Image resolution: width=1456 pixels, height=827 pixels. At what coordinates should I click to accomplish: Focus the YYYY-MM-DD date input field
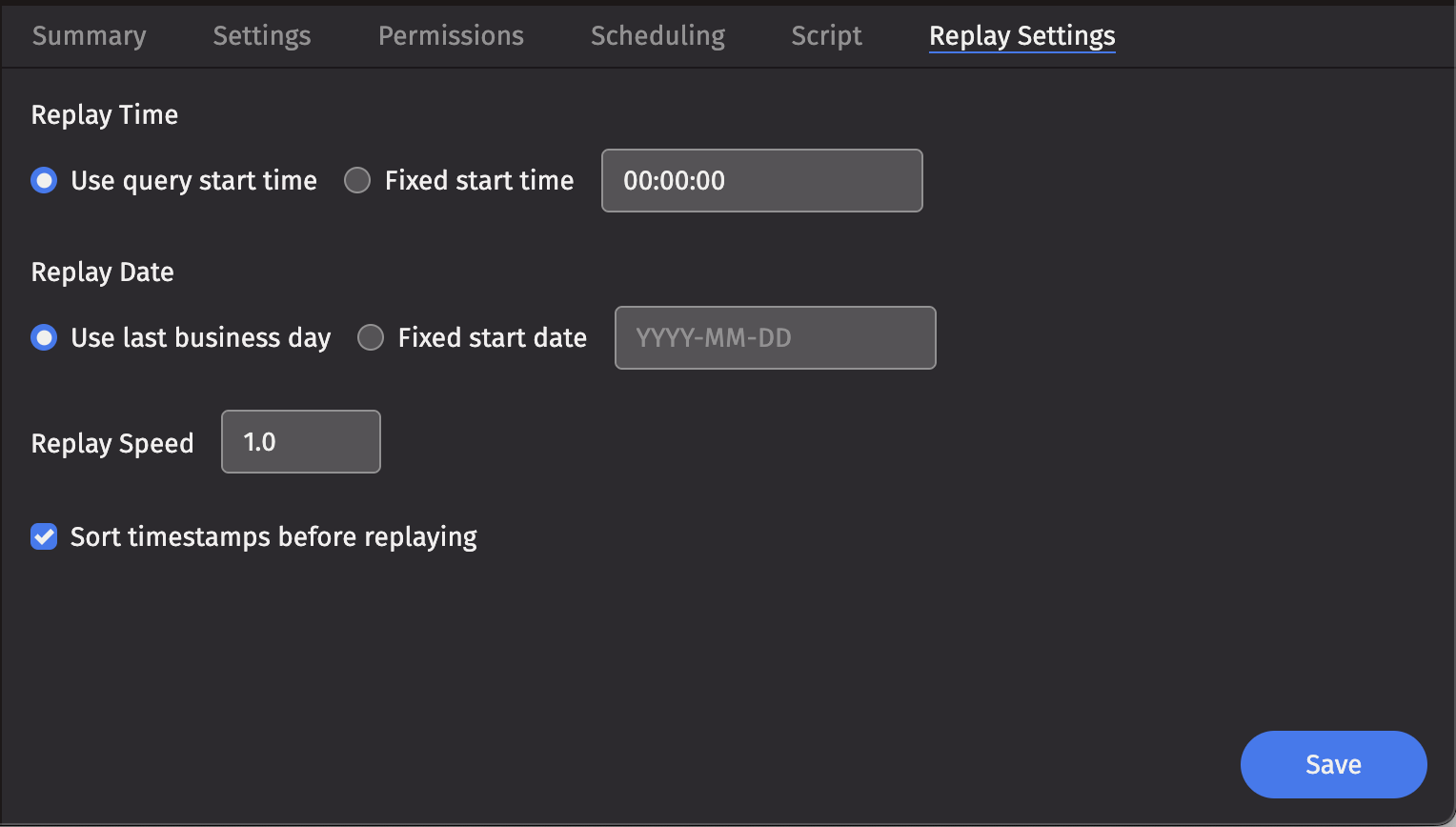point(775,337)
